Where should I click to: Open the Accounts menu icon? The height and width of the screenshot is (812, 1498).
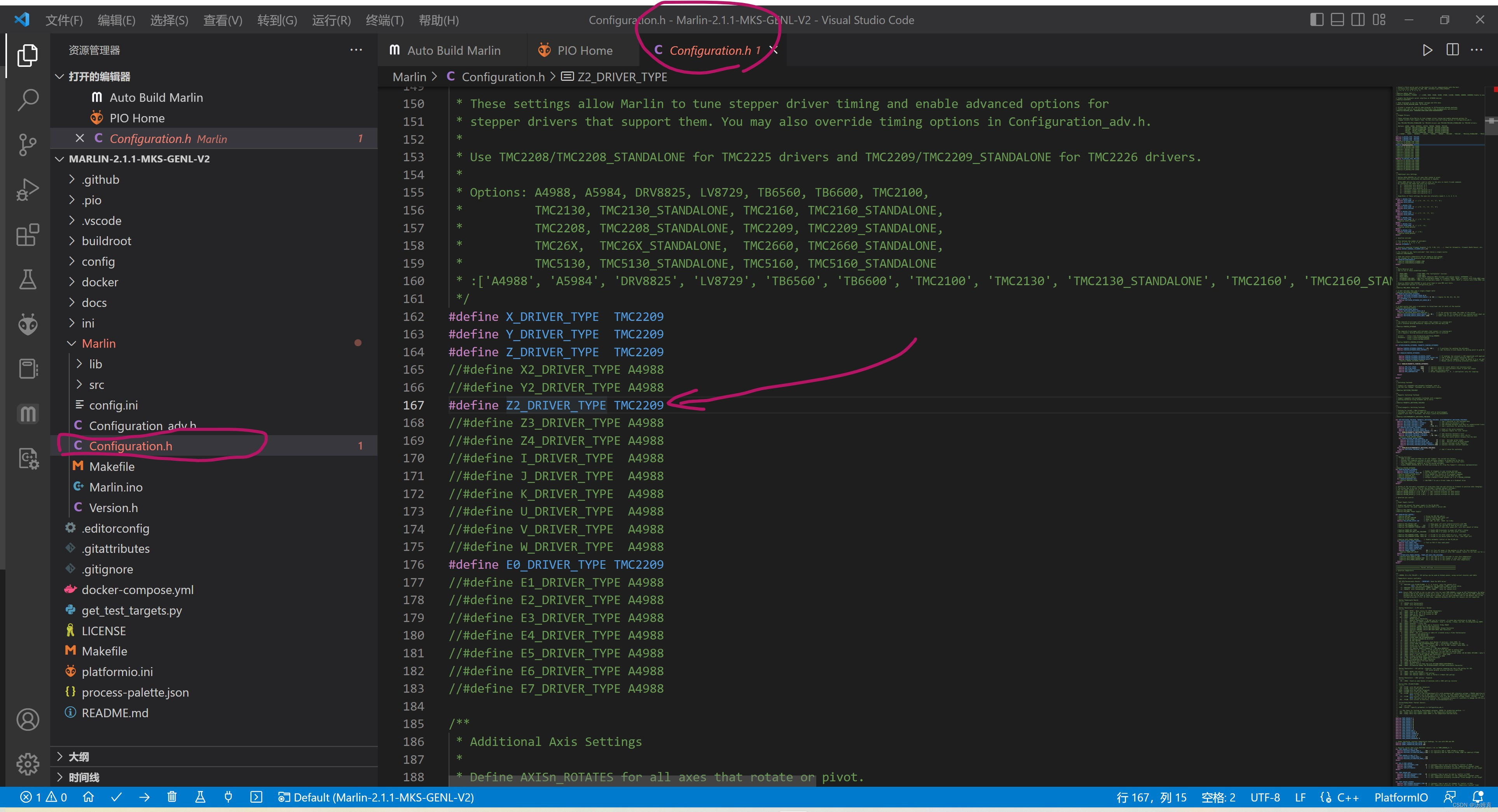click(27, 720)
